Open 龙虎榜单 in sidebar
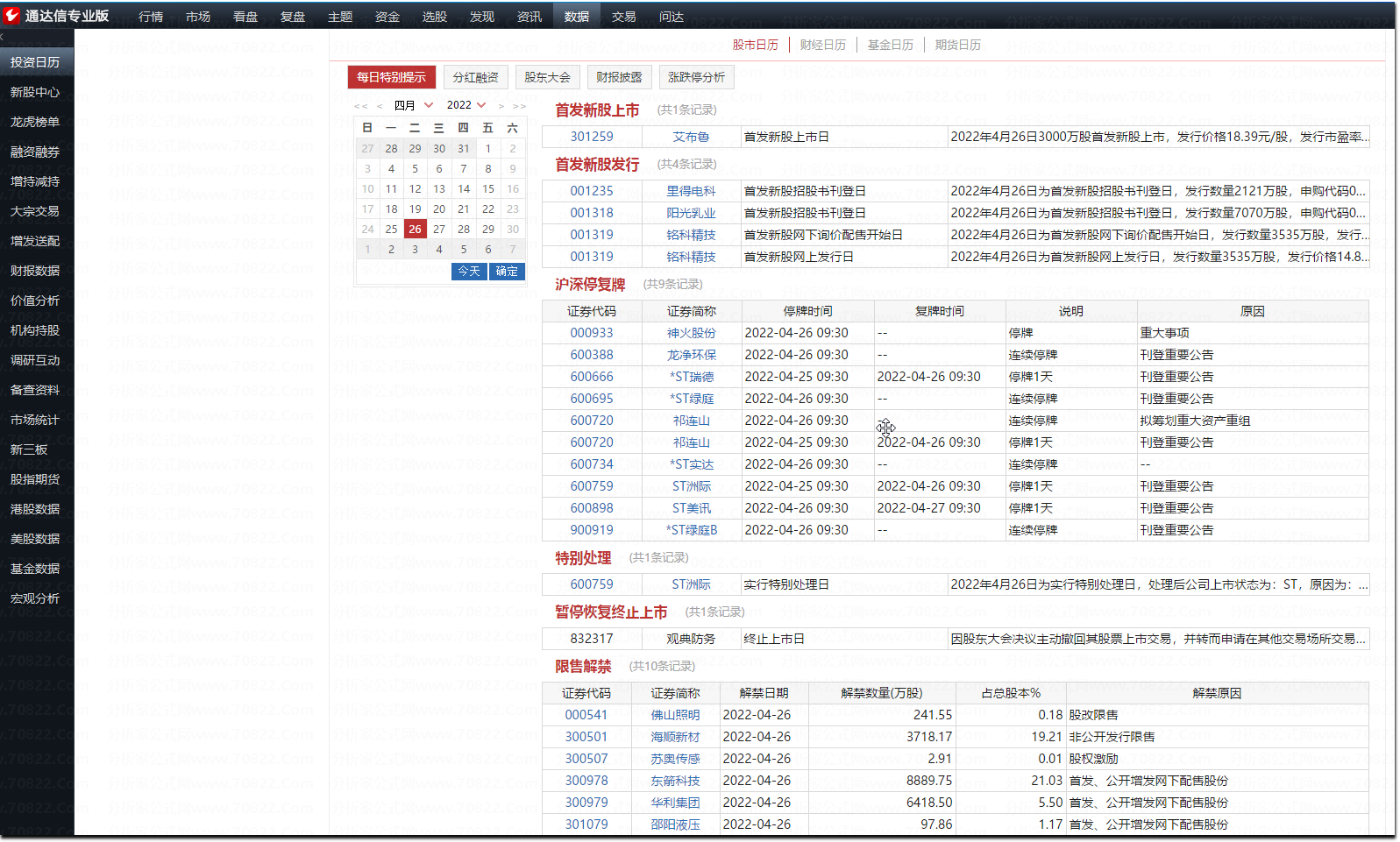 point(37,122)
